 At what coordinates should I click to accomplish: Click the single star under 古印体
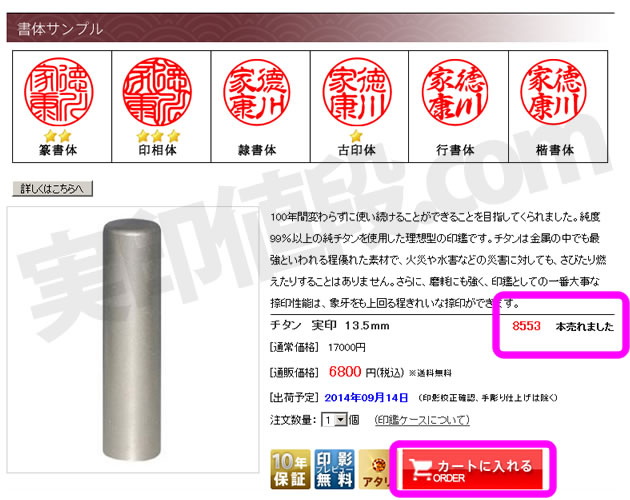coord(356,136)
